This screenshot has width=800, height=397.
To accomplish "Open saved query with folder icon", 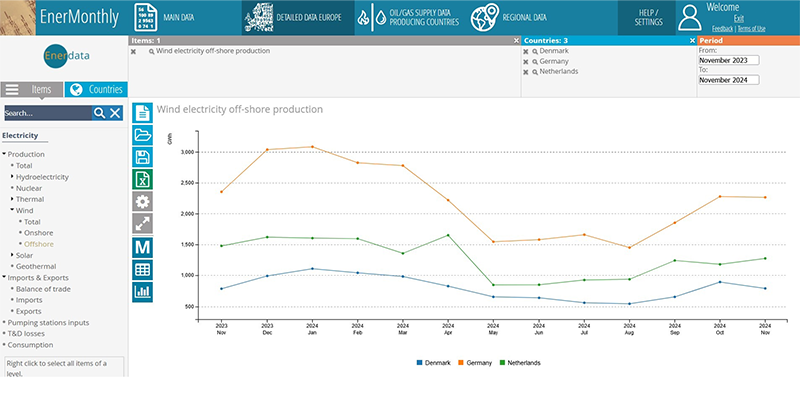I will pyautogui.click(x=142, y=135).
